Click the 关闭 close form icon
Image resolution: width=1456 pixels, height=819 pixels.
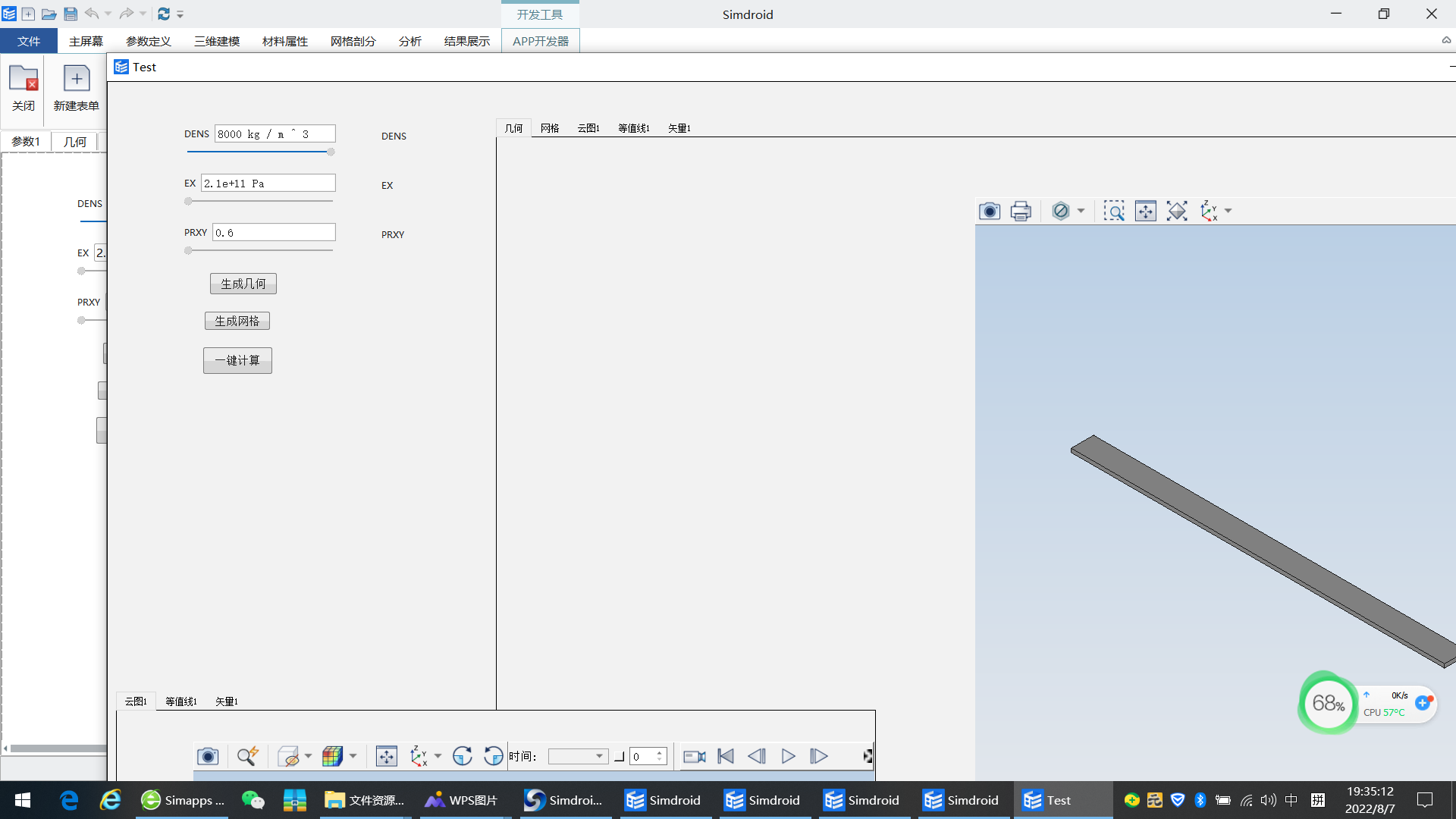pyautogui.click(x=24, y=88)
